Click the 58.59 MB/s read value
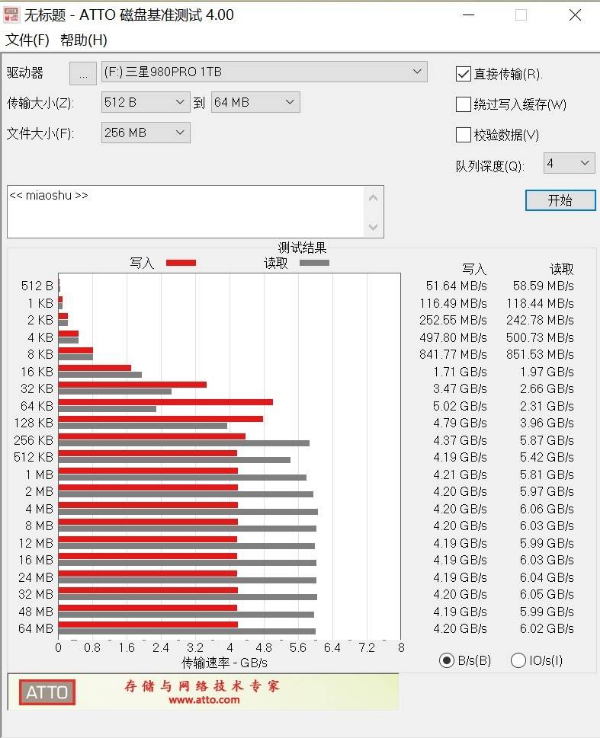 click(x=543, y=286)
